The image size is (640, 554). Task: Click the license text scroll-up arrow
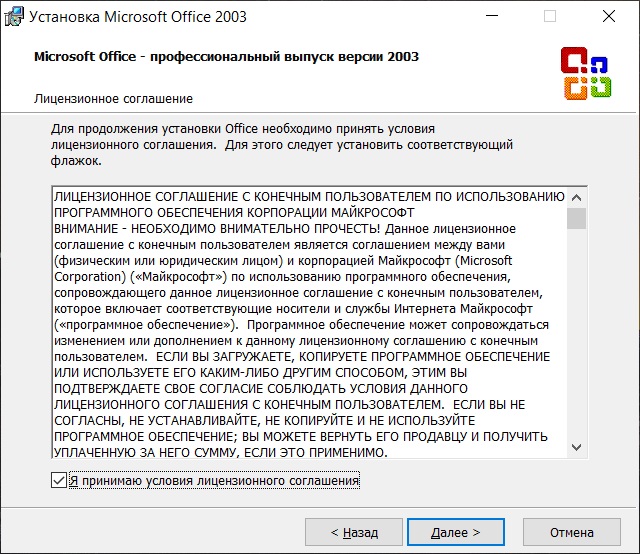coord(576,198)
